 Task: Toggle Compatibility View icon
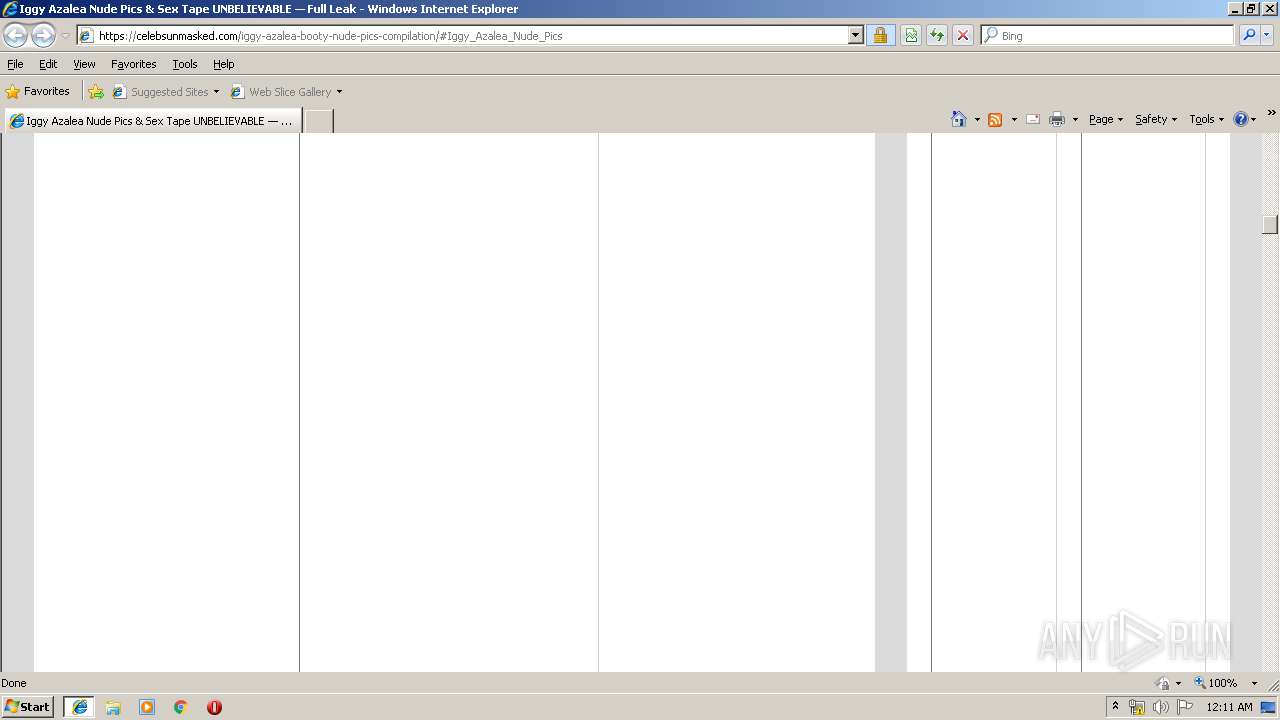click(911, 36)
